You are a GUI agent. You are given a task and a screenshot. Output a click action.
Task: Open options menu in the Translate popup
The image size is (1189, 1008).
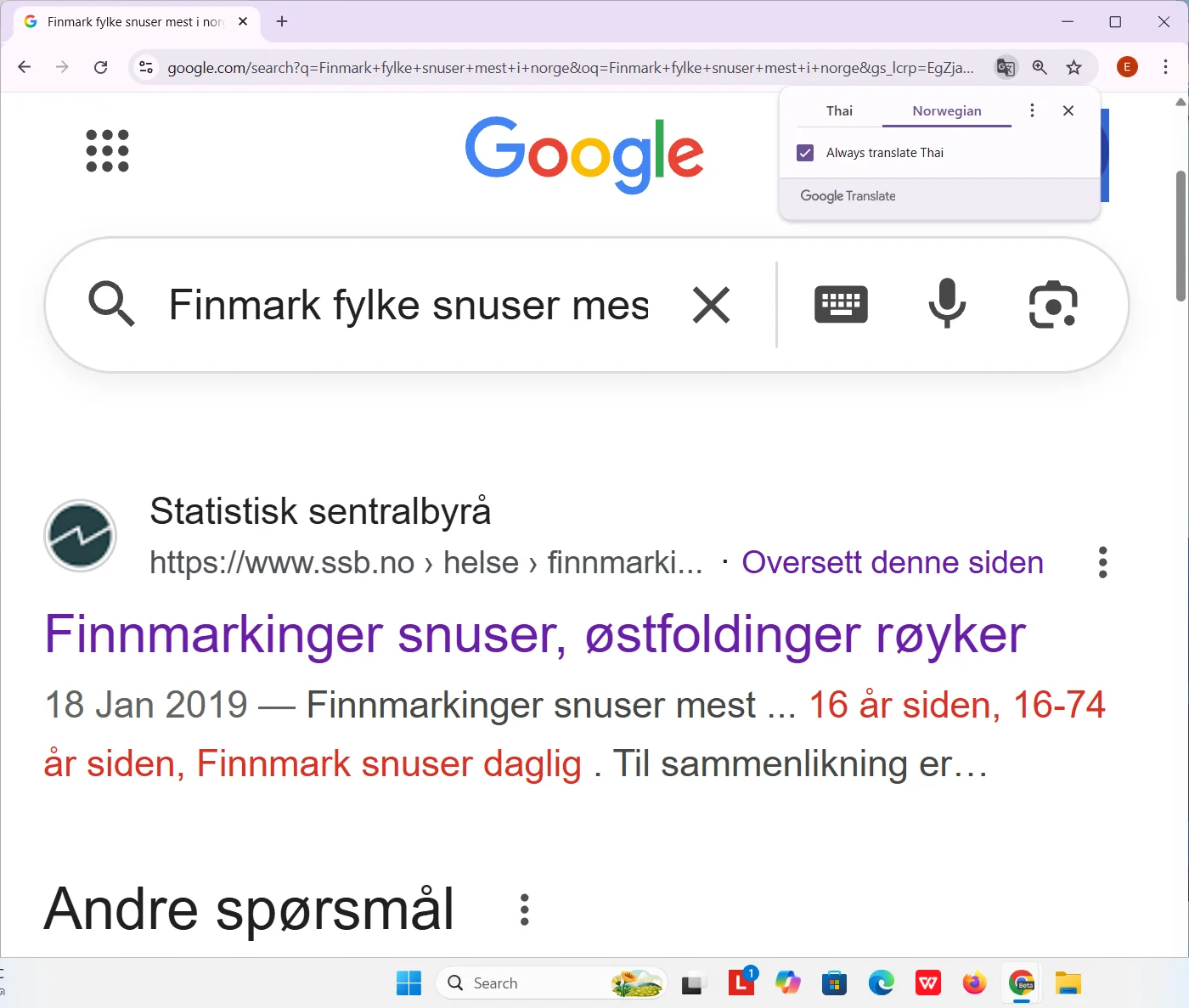[1032, 110]
